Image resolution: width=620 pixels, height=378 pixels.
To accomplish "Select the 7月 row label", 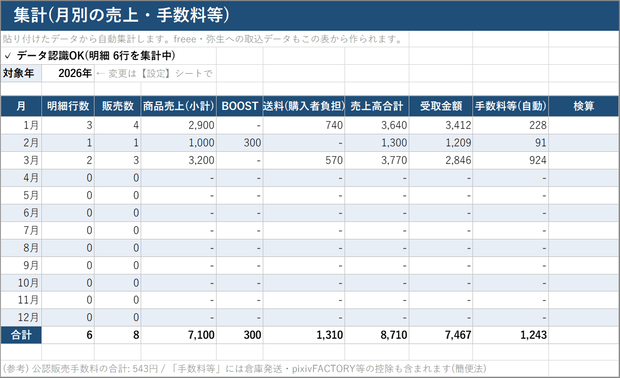I will coord(21,230).
